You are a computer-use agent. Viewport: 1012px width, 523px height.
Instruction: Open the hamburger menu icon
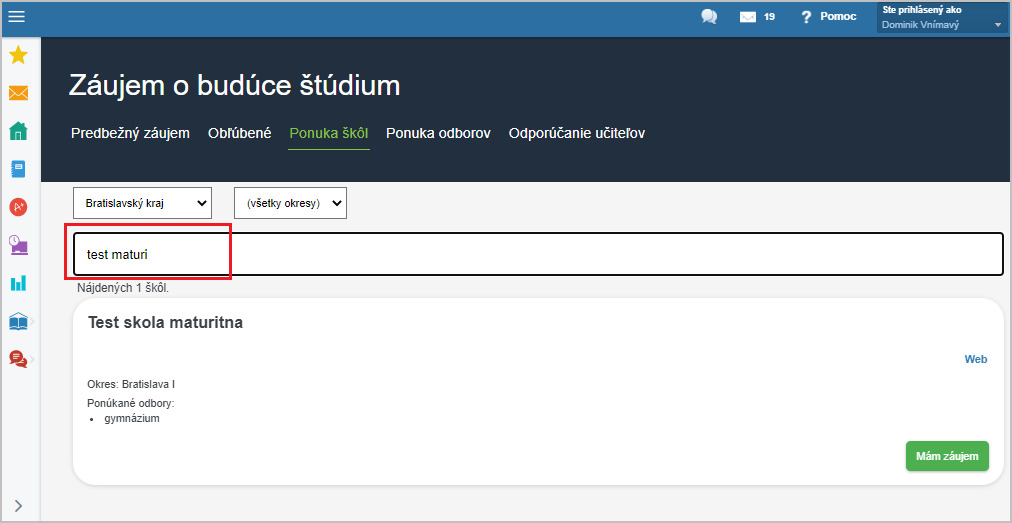[x=16, y=17]
